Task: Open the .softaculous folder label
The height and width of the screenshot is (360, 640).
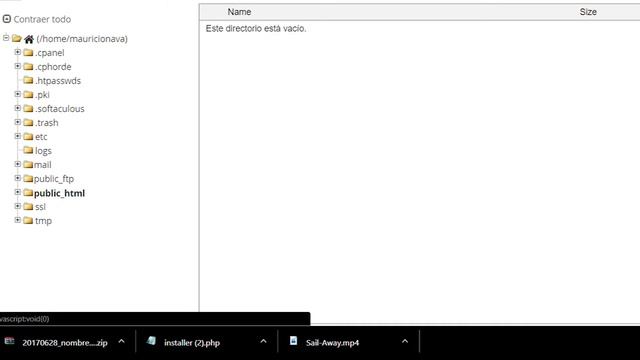Action: pos(60,109)
